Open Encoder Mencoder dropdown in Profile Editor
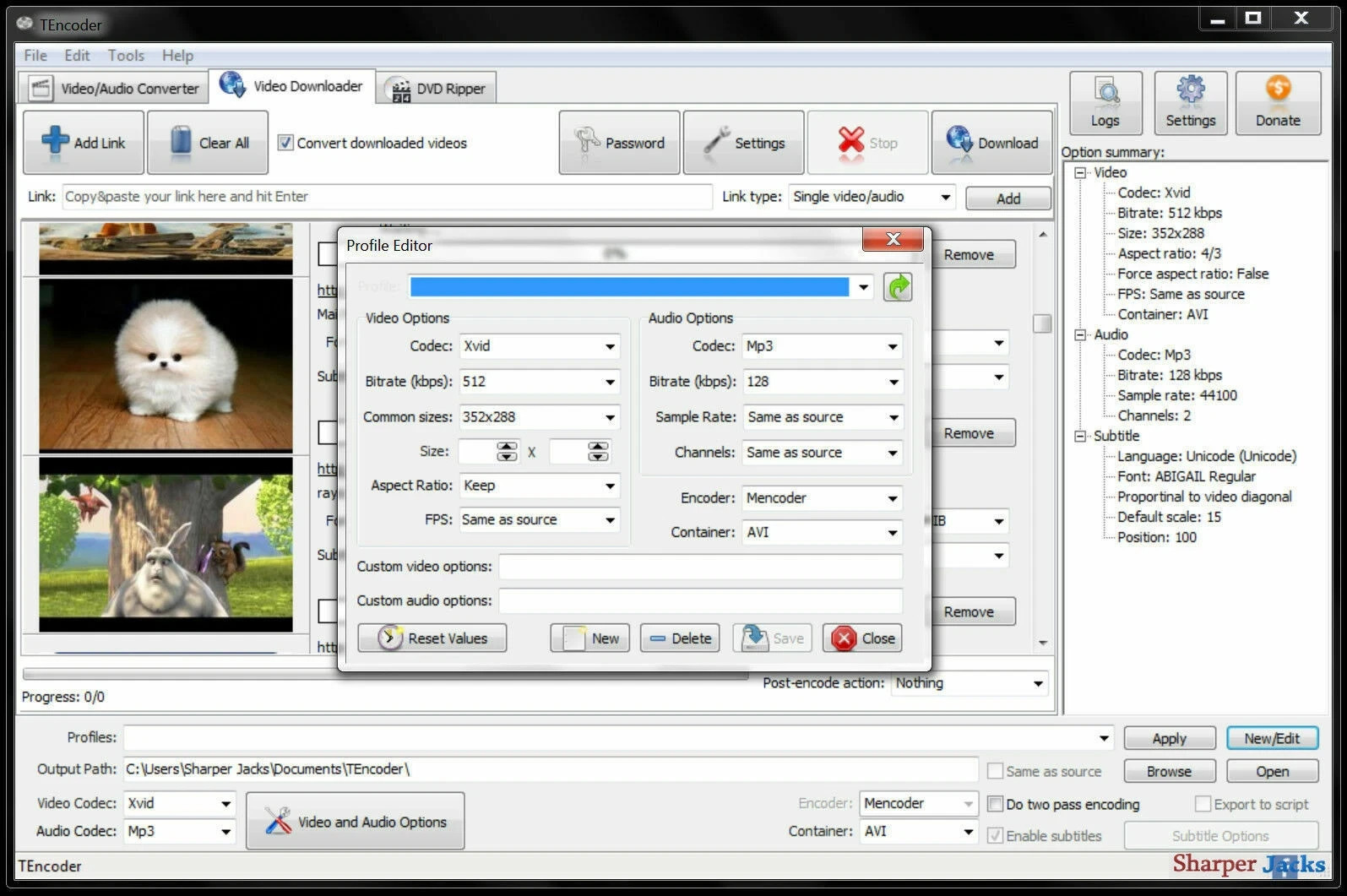Image resolution: width=1347 pixels, height=896 pixels. [x=893, y=498]
